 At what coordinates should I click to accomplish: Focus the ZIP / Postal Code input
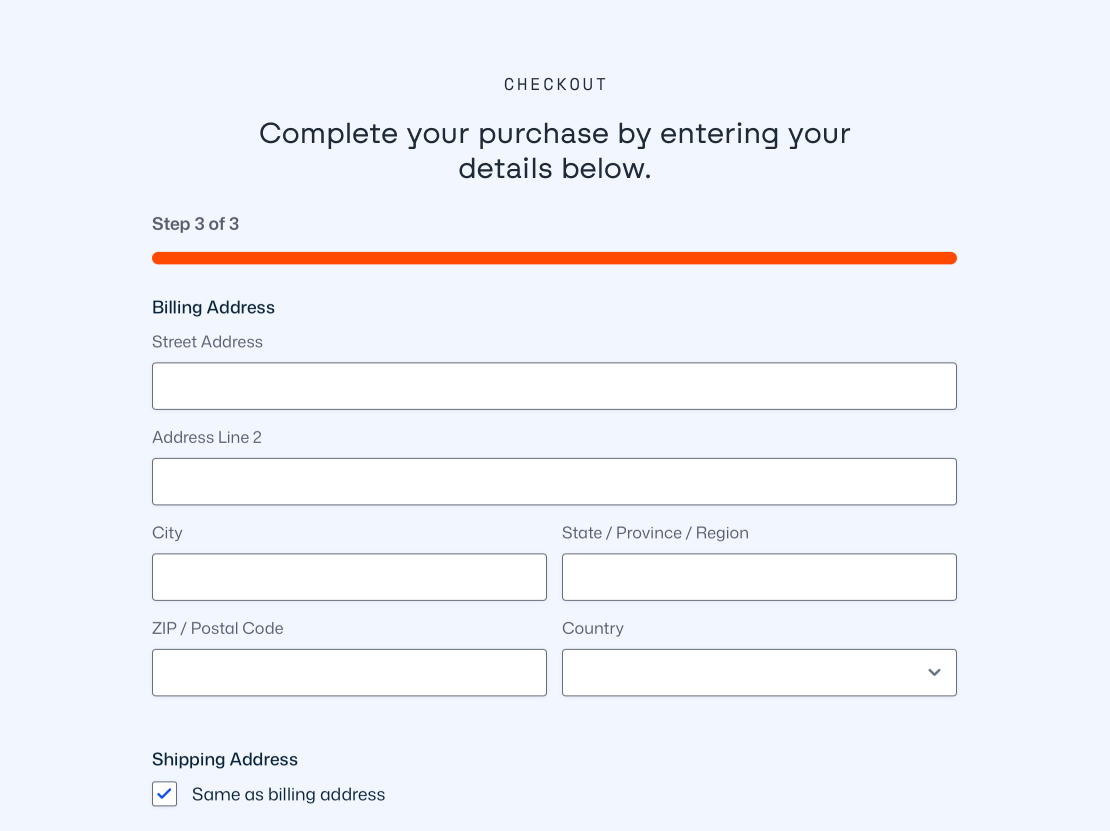pyautogui.click(x=349, y=672)
